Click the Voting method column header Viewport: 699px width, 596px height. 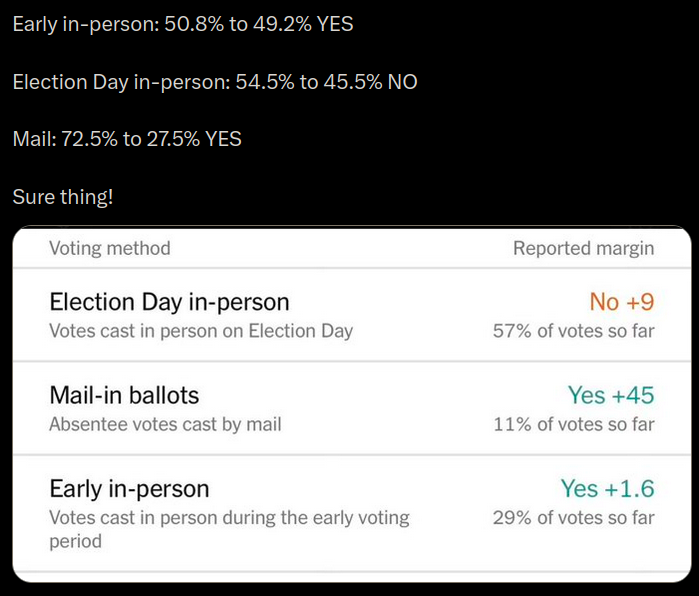tap(110, 248)
